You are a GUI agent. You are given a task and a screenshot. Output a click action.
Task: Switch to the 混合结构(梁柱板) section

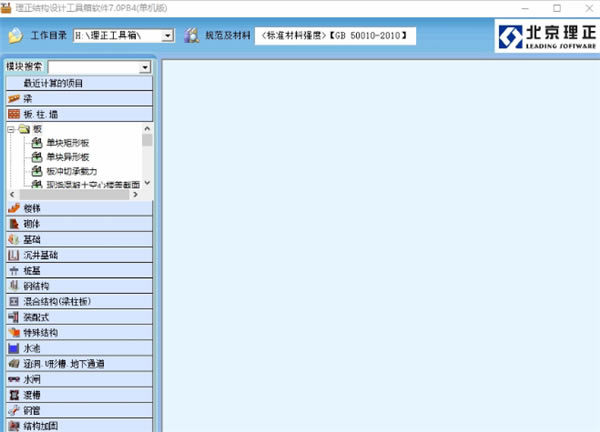(x=79, y=302)
